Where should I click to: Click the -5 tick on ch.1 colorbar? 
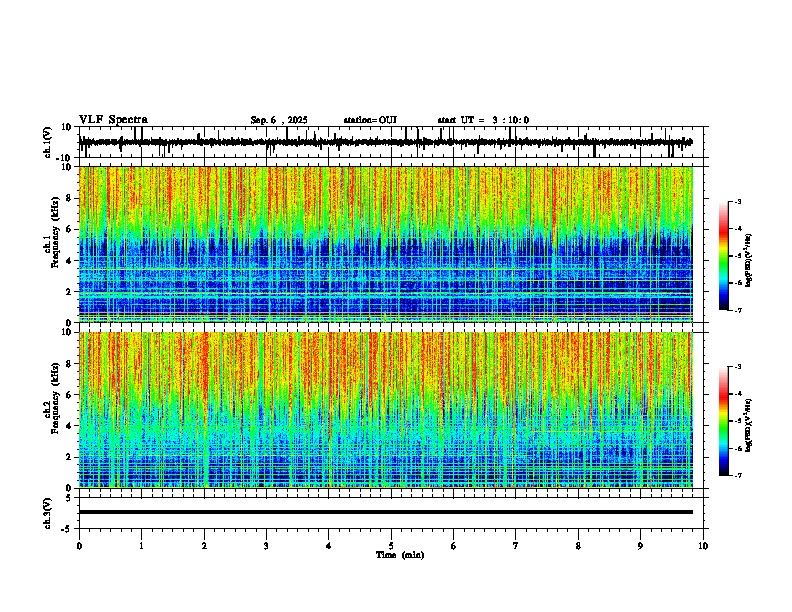click(737, 256)
